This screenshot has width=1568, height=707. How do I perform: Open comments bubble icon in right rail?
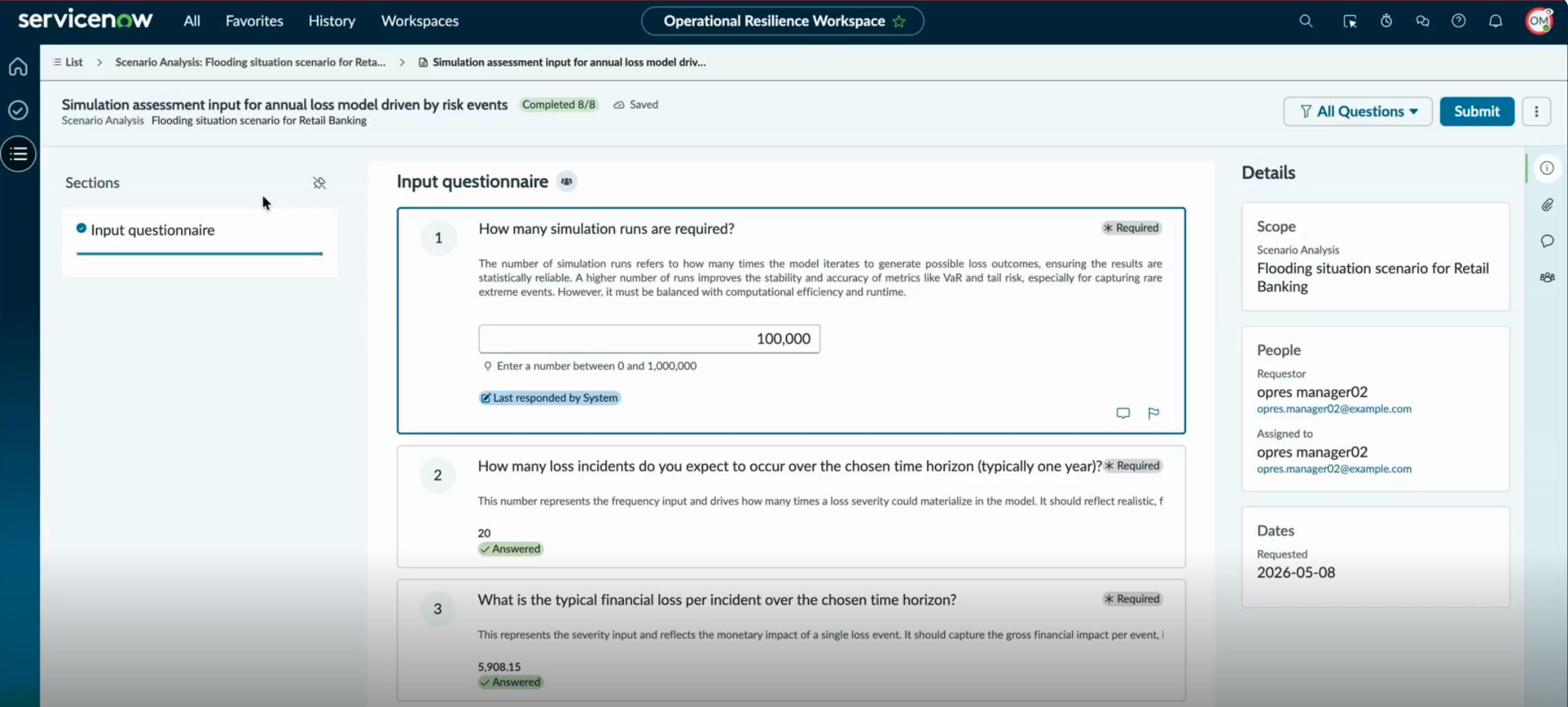point(1547,241)
